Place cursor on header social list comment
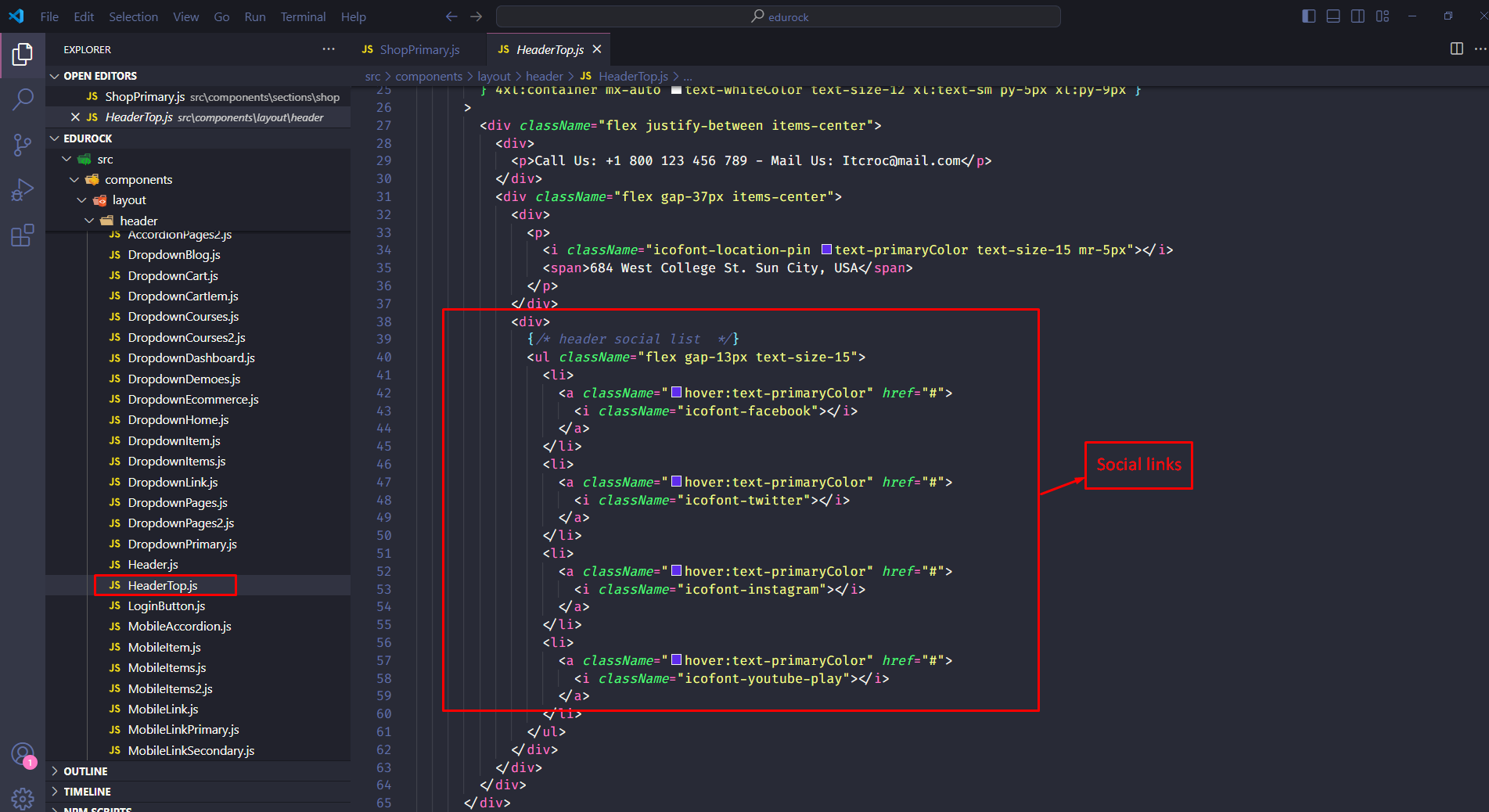The image size is (1489, 812). 632,339
